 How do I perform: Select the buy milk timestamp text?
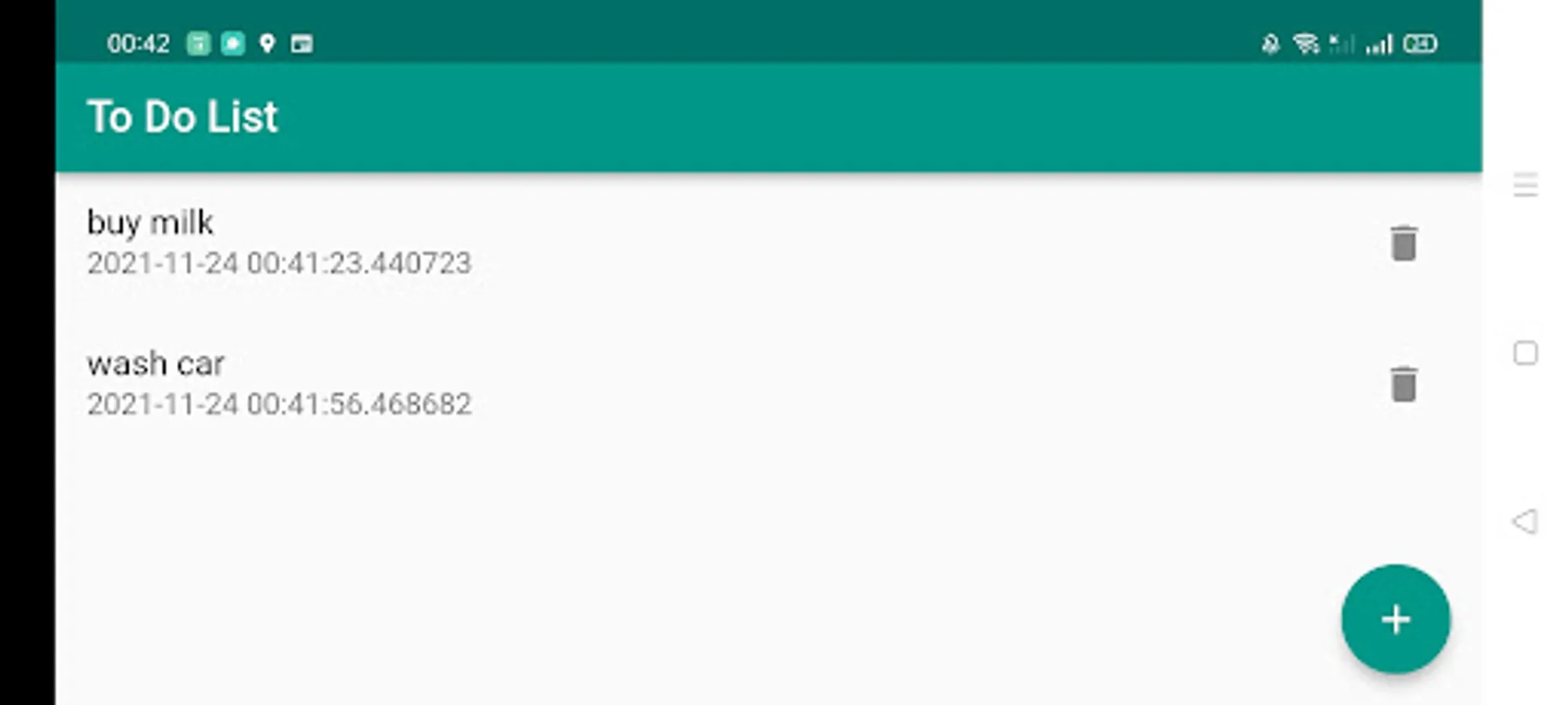[x=279, y=263]
